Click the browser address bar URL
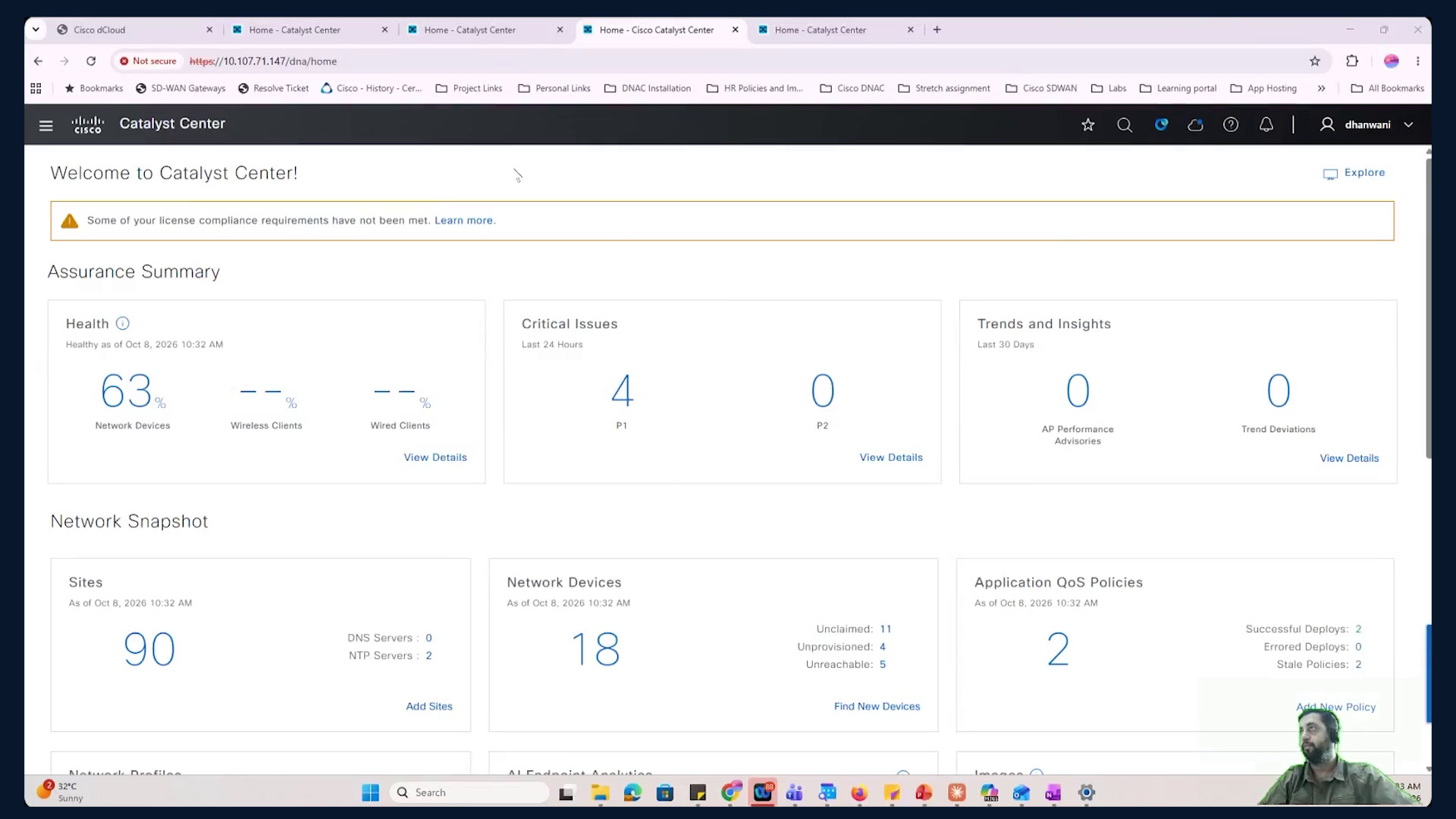Image resolution: width=1456 pixels, height=819 pixels. (x=263, y=61)
